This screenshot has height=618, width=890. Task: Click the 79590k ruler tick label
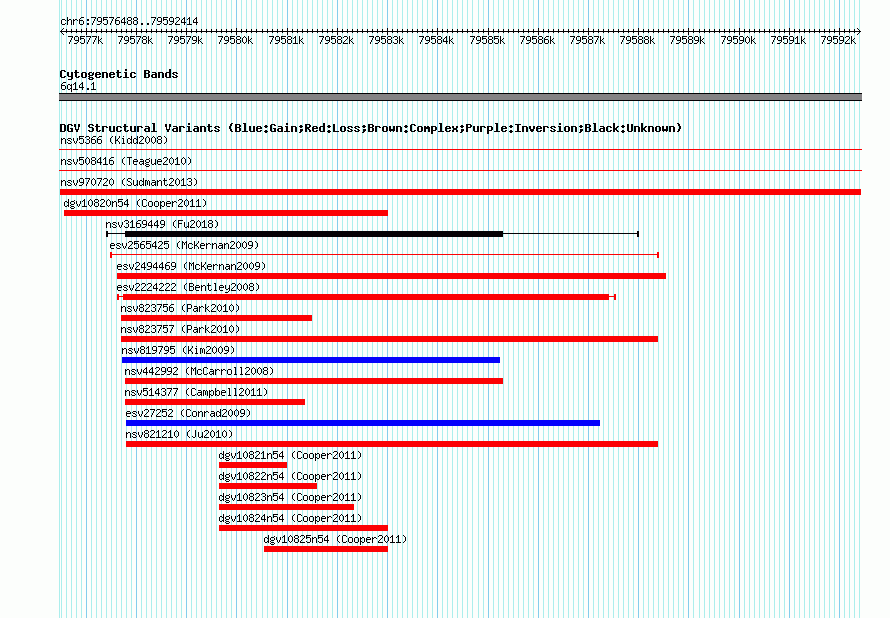click(x=738, y=40)
